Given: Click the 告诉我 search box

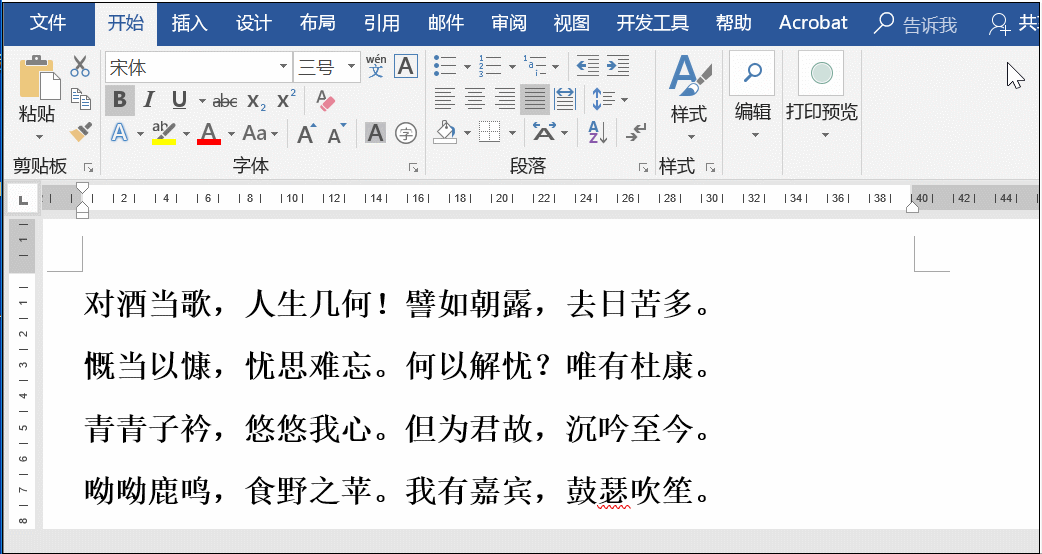Looking at the screenshot, I should (x=915, y=25).
